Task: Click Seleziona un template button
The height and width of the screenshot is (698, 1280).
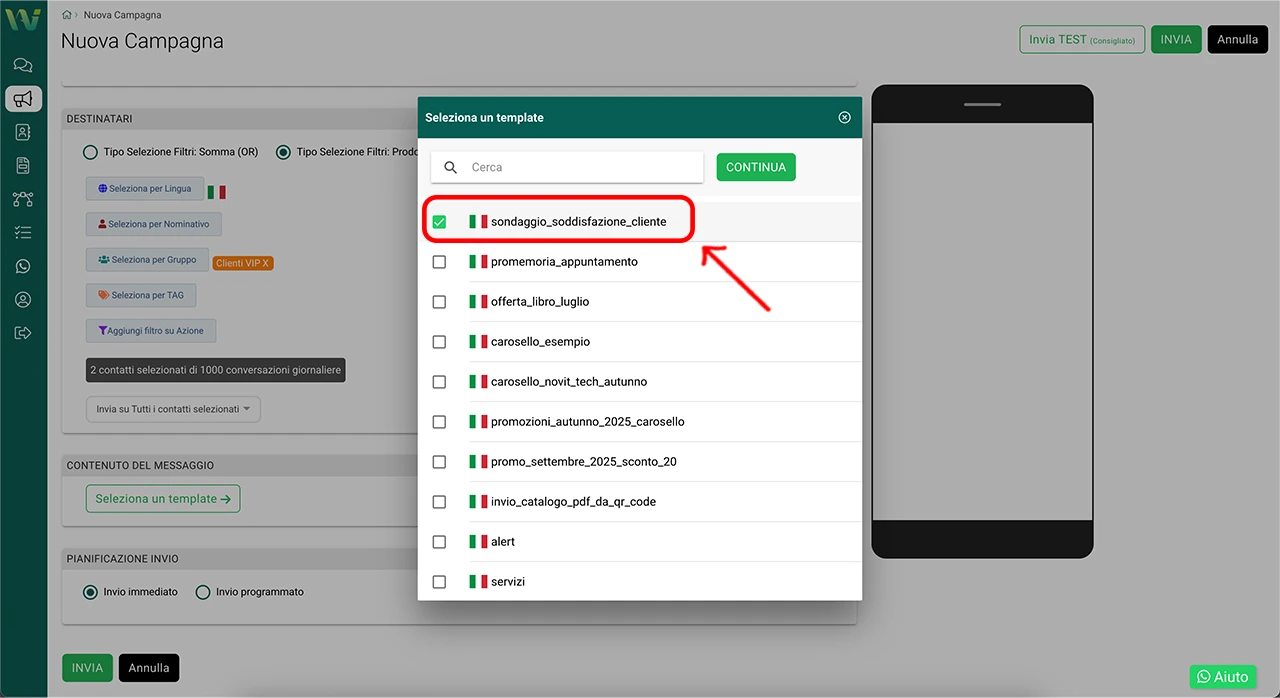Action: 163,498
